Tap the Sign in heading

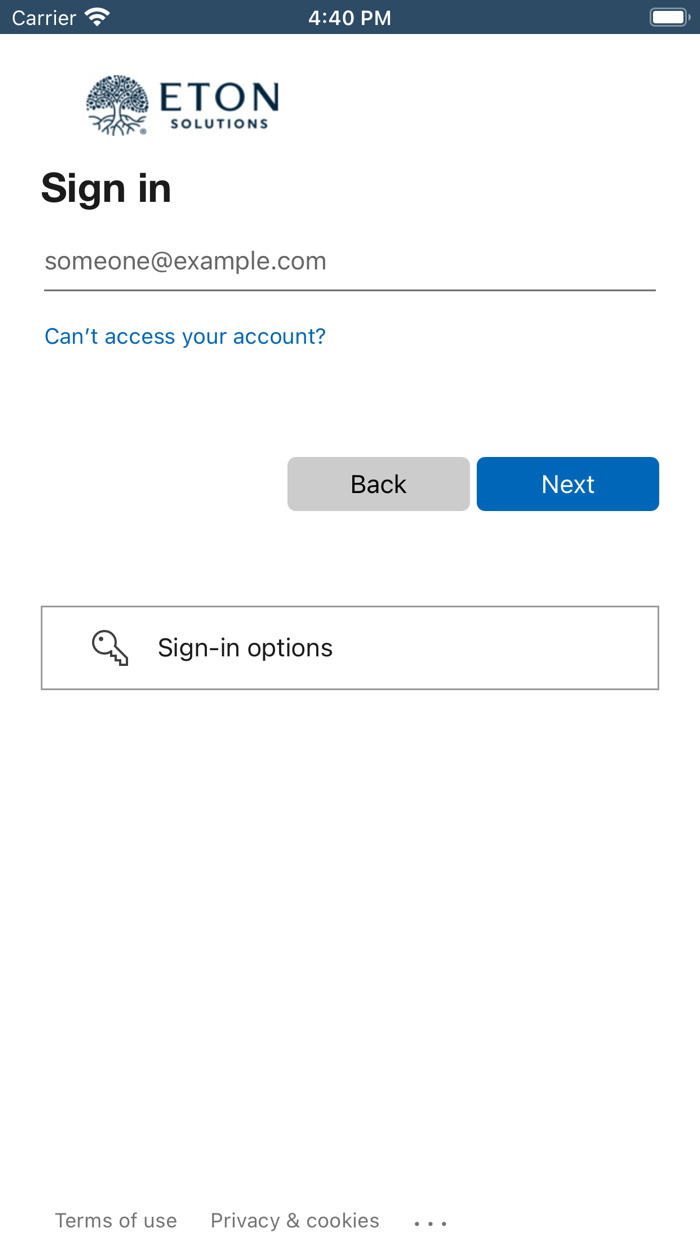tap(106, 188)
